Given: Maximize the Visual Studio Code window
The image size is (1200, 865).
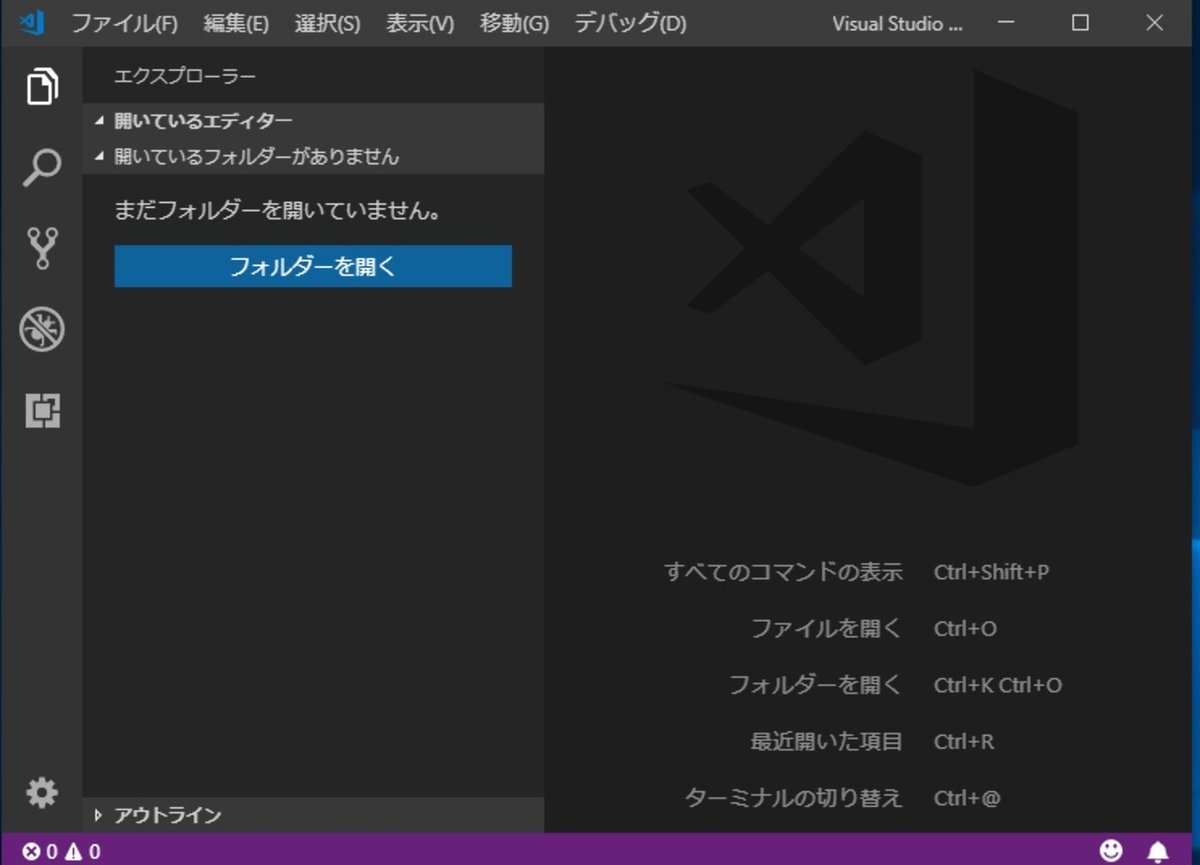Looking at the screenshot, I should [x=1080, y=23].
